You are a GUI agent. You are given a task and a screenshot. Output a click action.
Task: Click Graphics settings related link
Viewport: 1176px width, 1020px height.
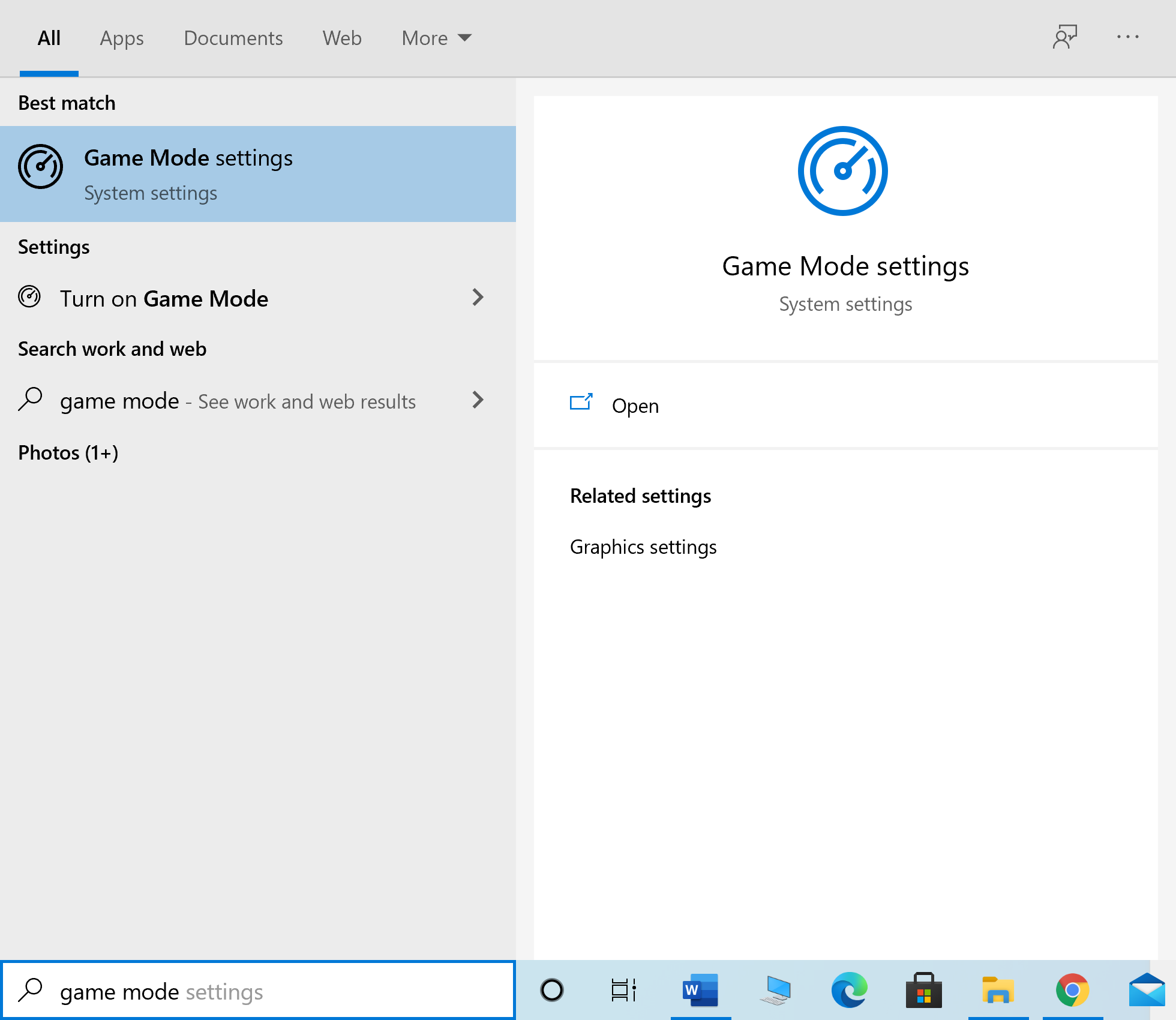[644, 546]
